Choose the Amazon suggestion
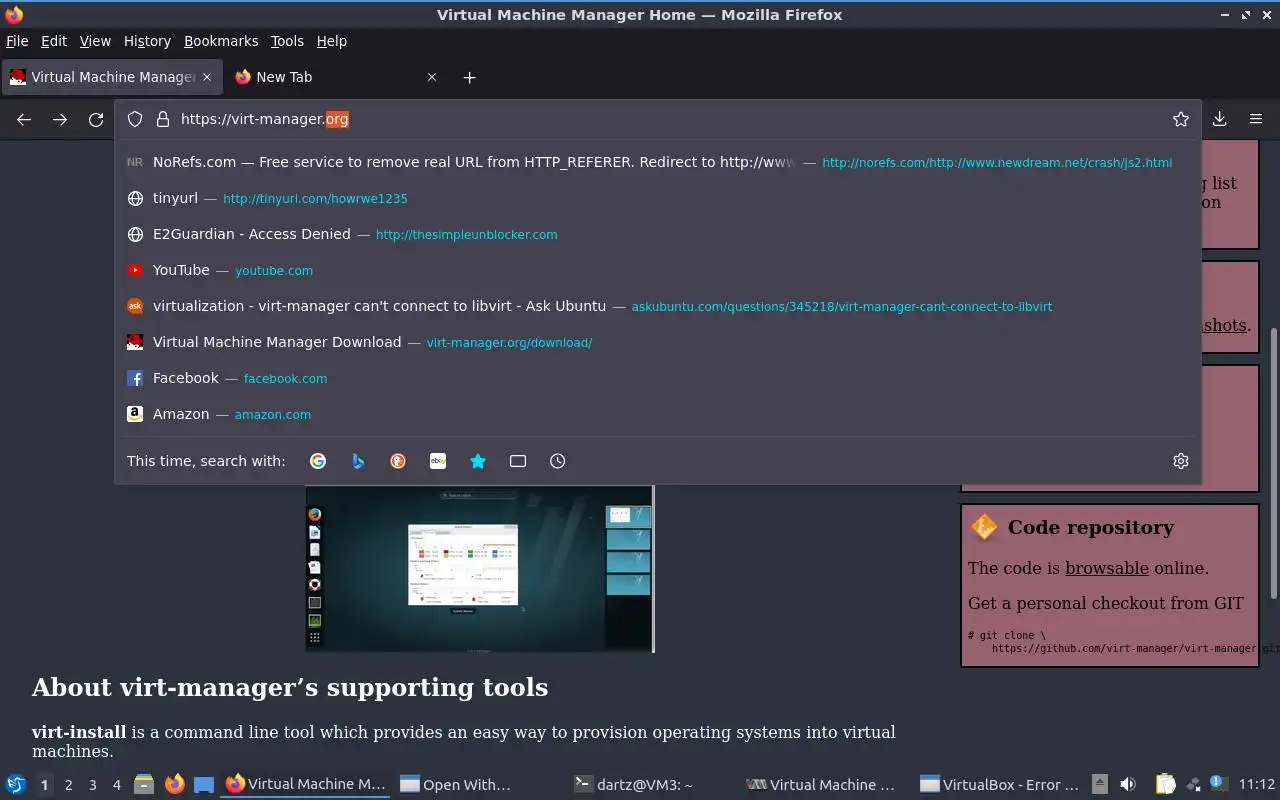1280x800 pixels. (x=658, y=414)
